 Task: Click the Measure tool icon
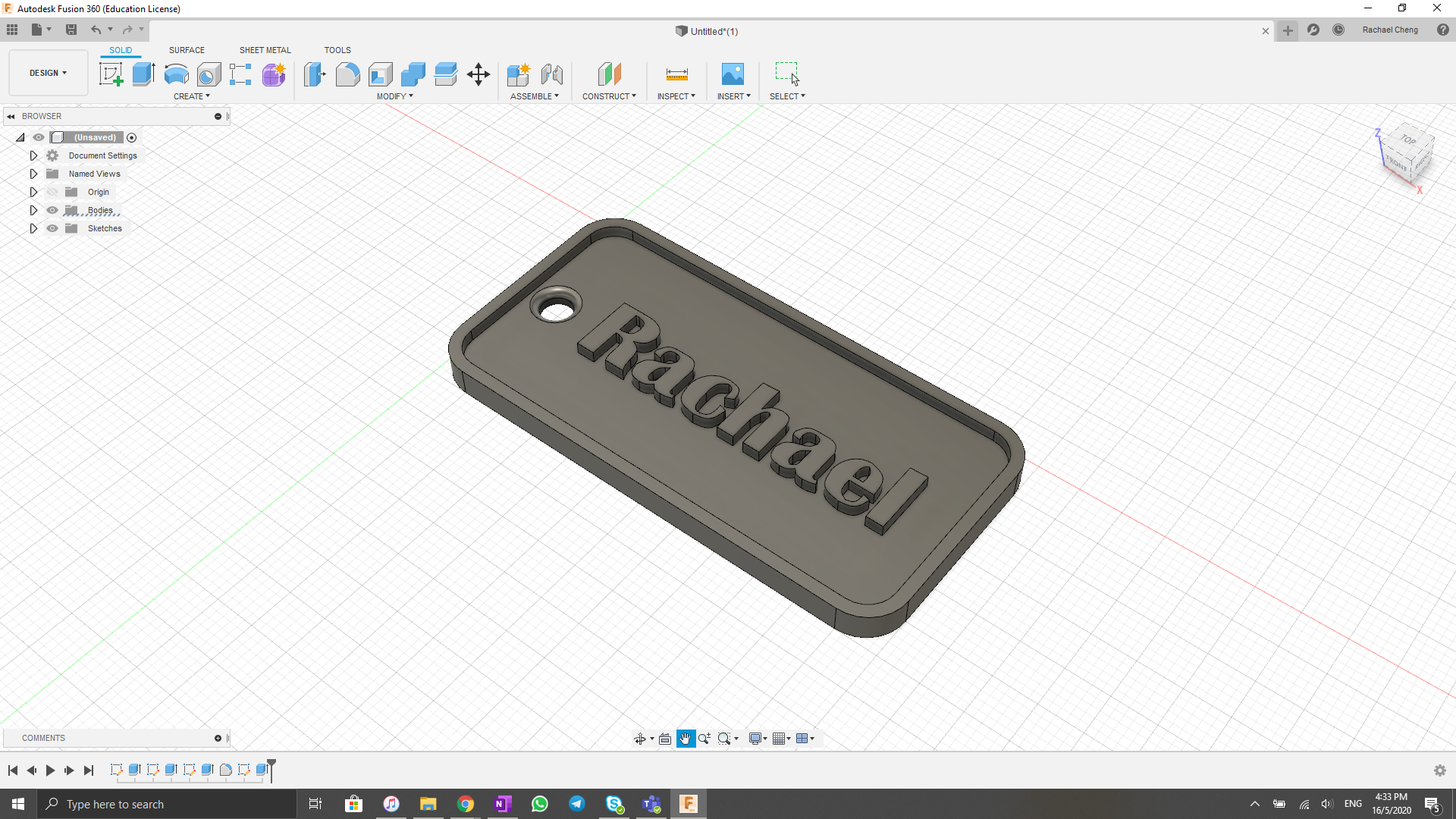point(676,74)
